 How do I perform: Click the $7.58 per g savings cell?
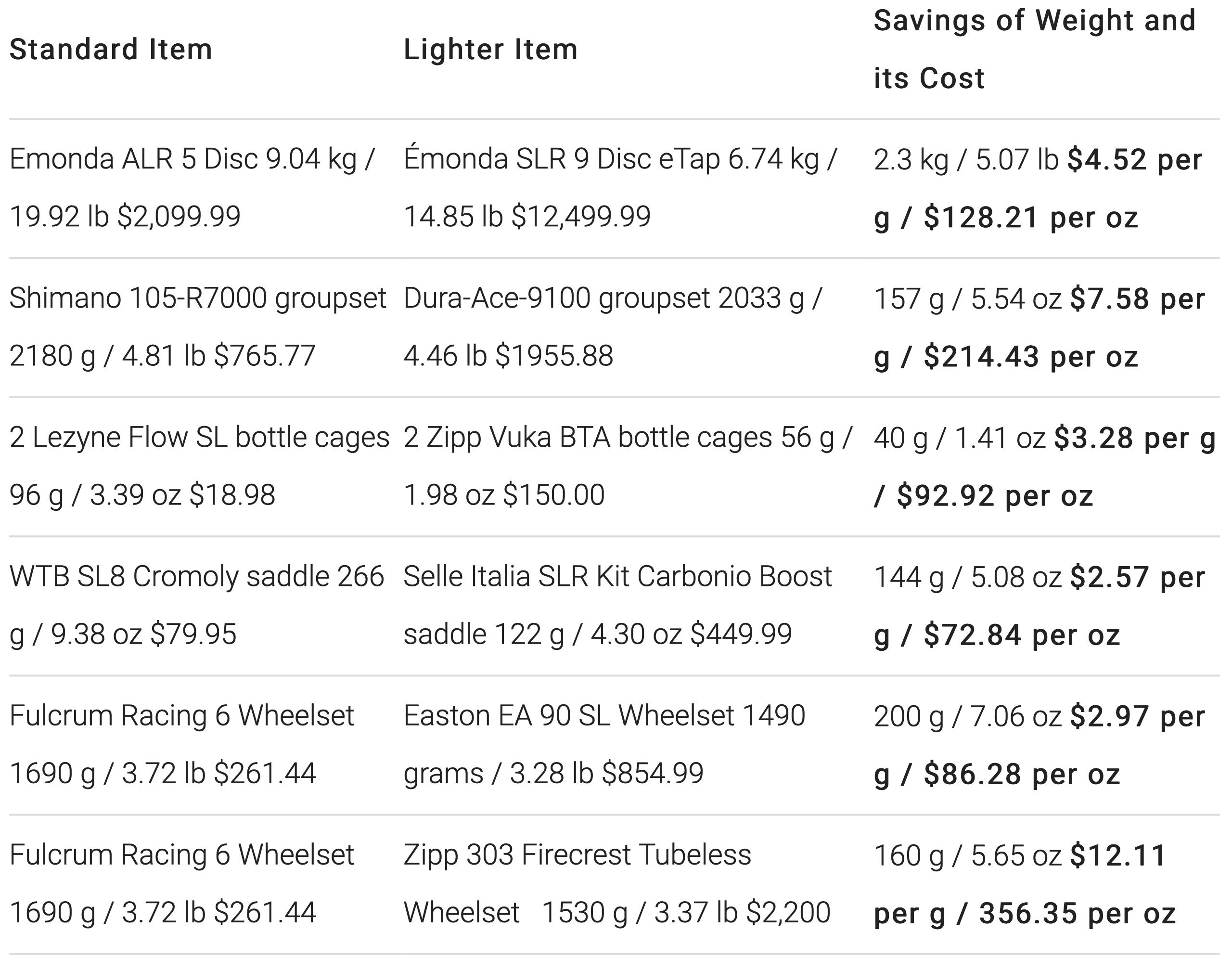point(1039,328)
